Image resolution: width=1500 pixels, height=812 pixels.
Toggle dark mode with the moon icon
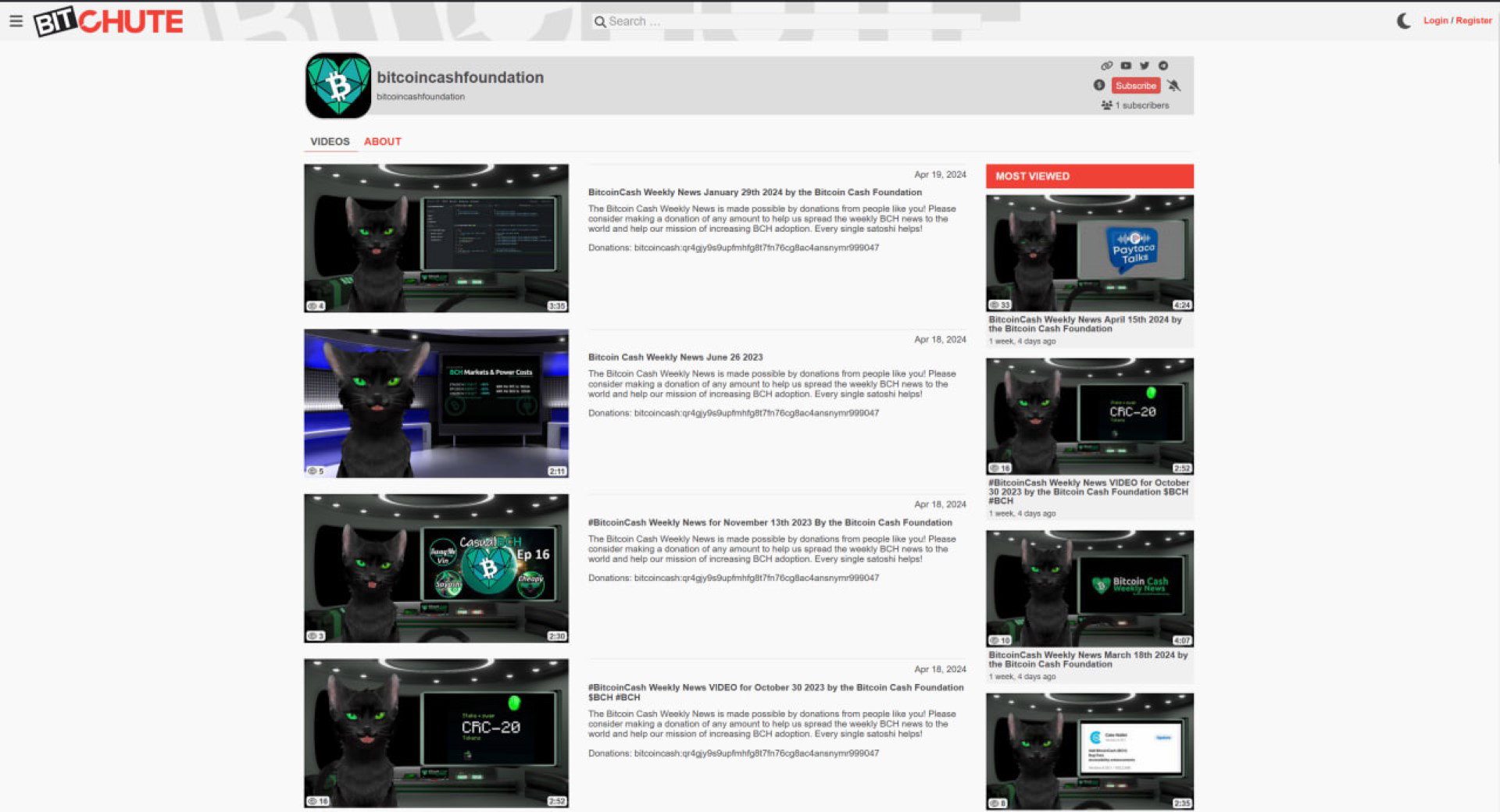[x=1404, y=21]
